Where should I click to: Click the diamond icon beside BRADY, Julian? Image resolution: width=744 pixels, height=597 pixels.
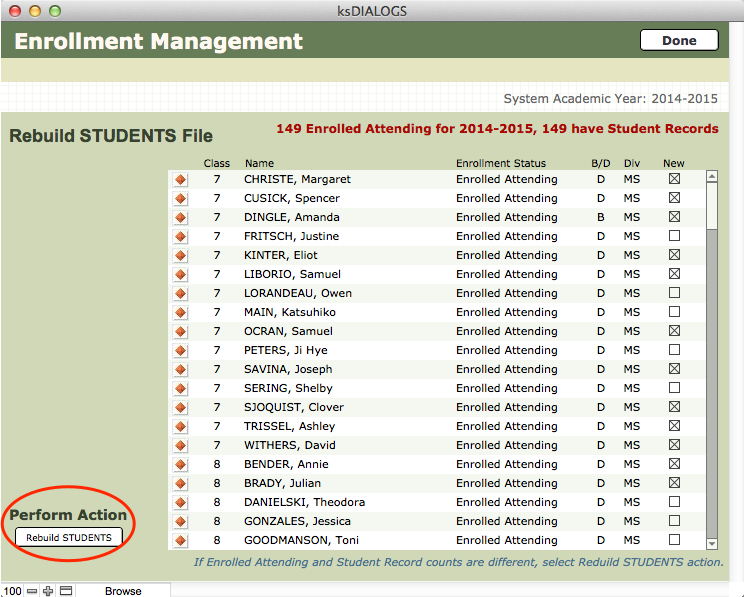[180, 484]
